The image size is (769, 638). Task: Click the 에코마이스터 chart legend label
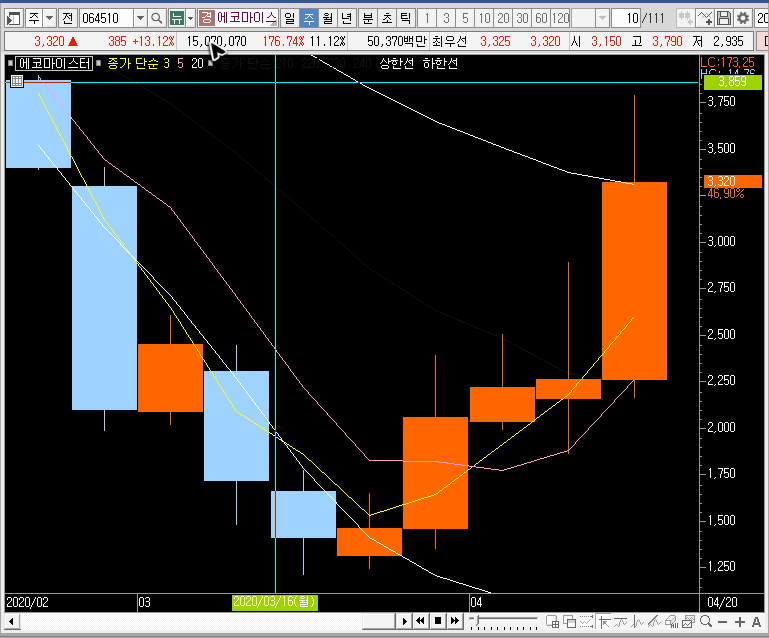[54, 63]
